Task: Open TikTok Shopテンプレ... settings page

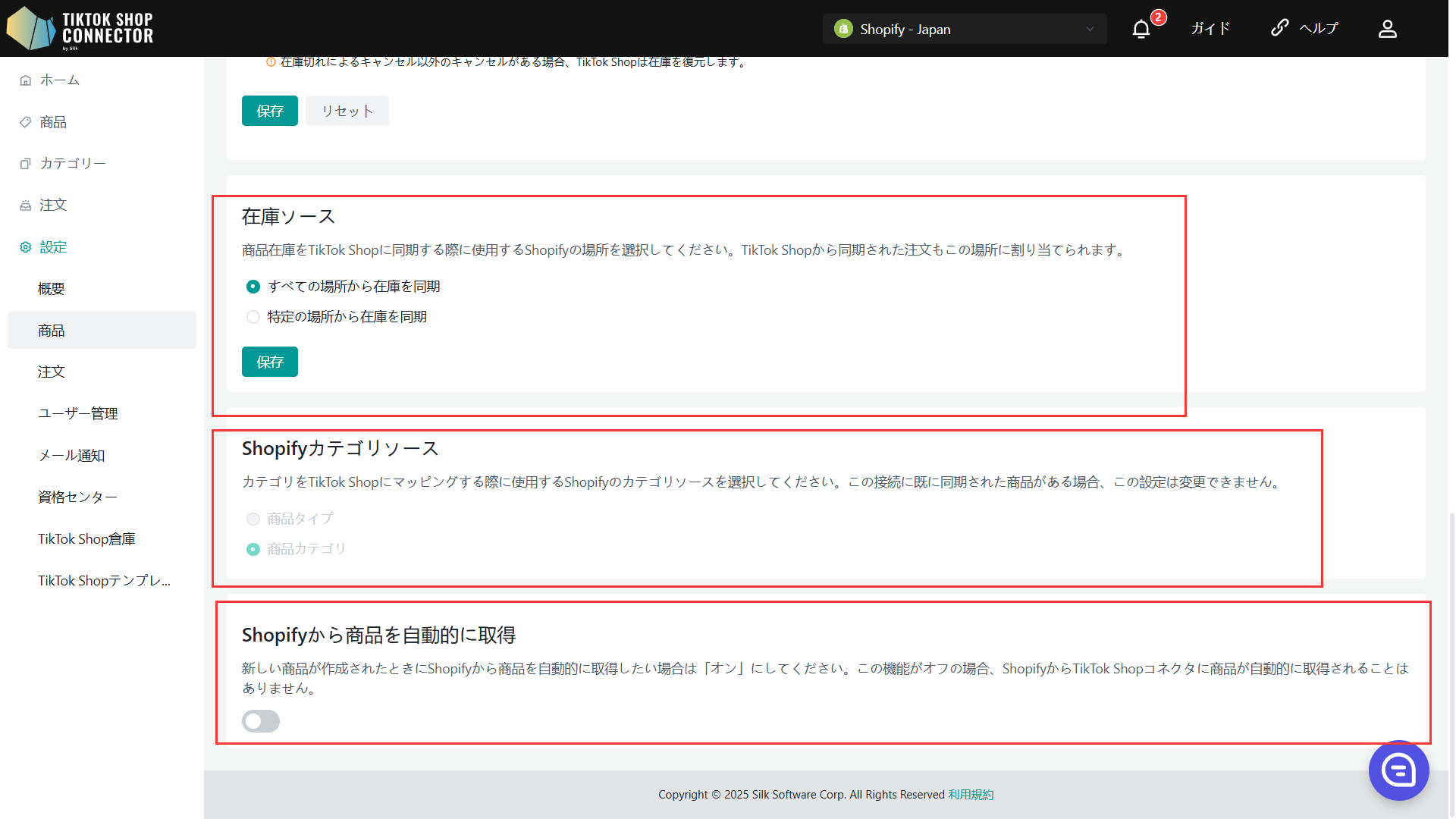Action: pos(102,580)
